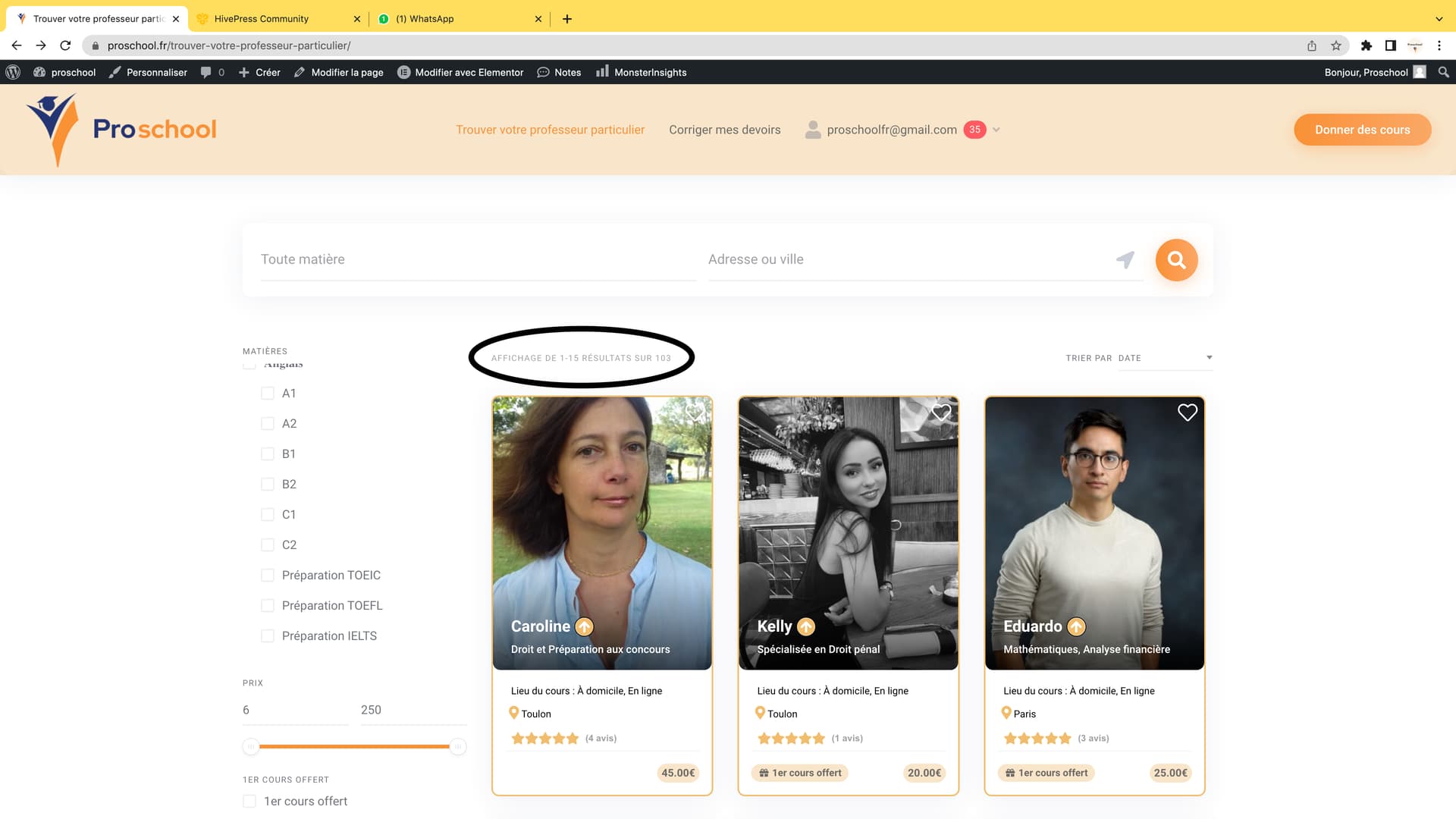Expand the account menu chevron
Screen dimensions: 1456x819
pos(996,130)
